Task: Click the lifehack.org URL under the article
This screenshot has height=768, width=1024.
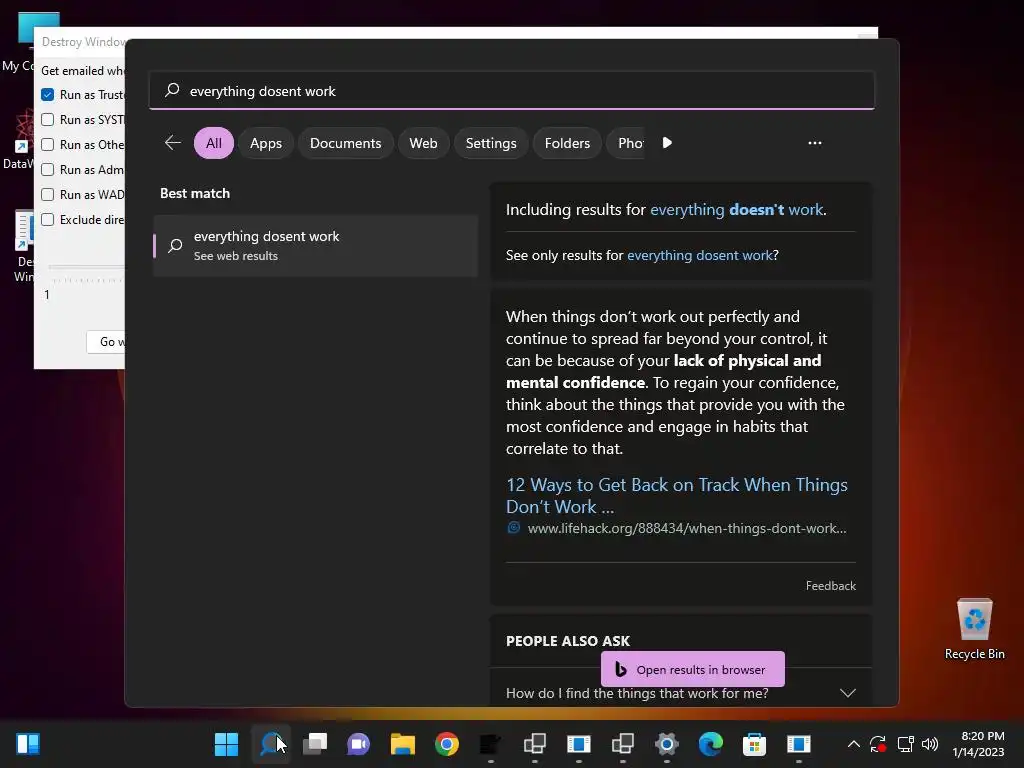Action: [686, 528]
